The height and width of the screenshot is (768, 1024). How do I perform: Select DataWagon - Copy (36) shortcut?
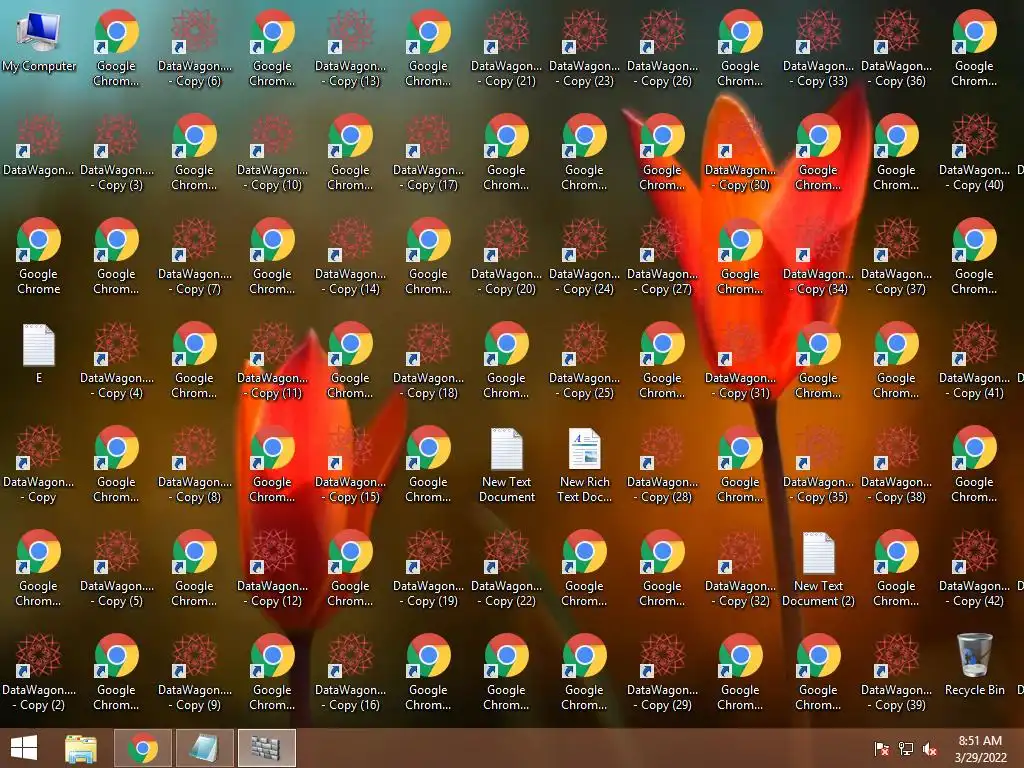pos(897,49)
